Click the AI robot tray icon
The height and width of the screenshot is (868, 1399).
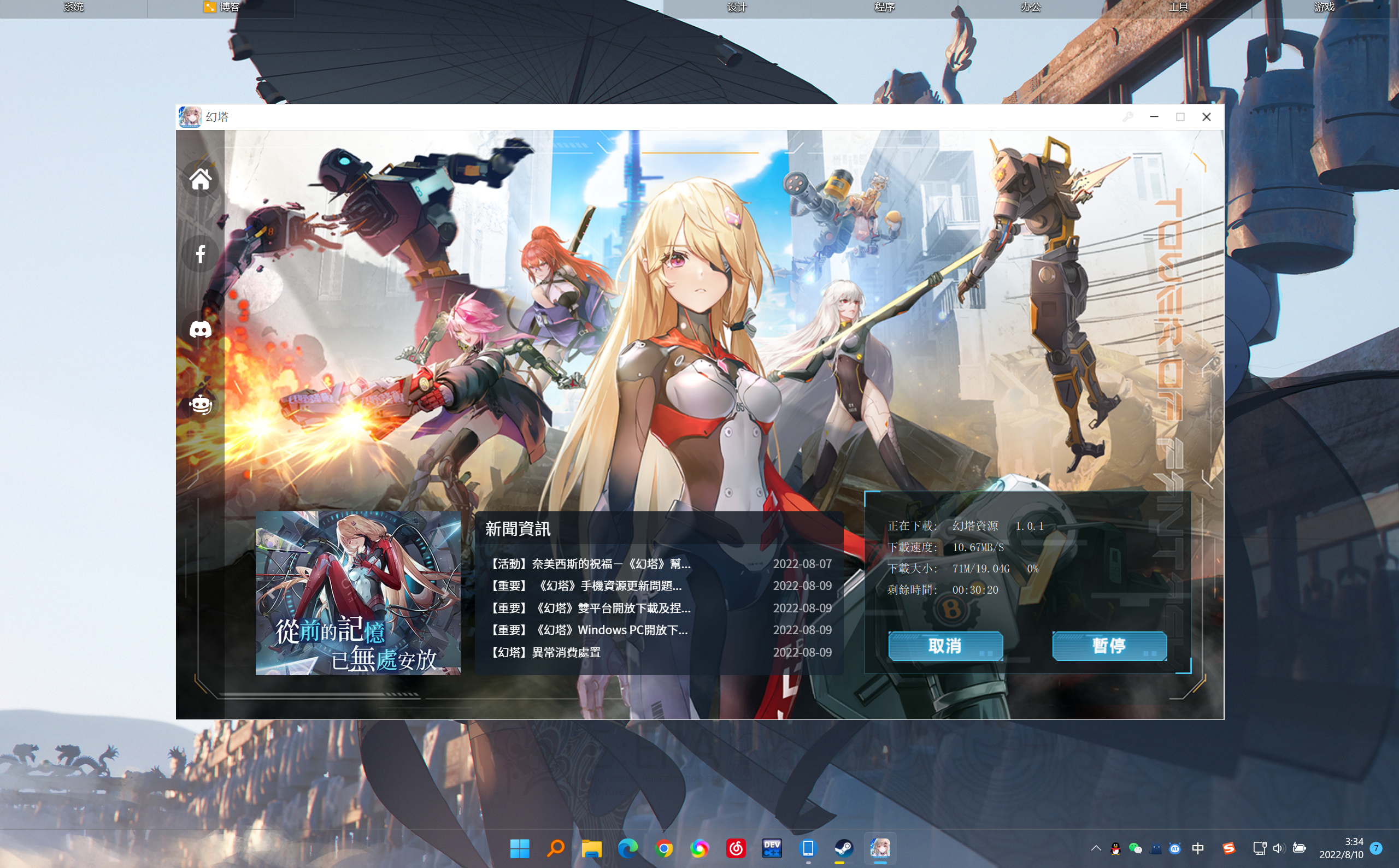(1175, 848)
